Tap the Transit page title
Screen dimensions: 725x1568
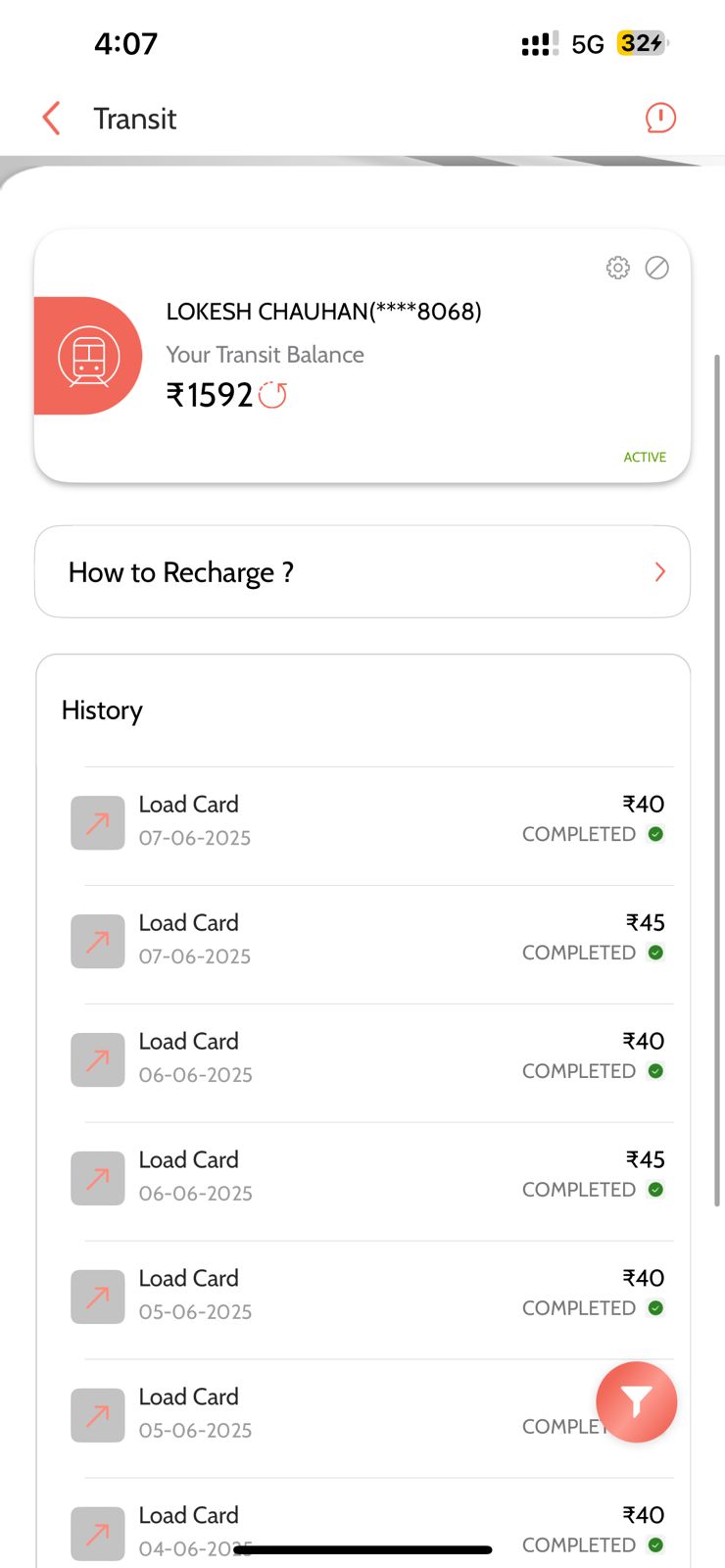click(x=135, y=119)
